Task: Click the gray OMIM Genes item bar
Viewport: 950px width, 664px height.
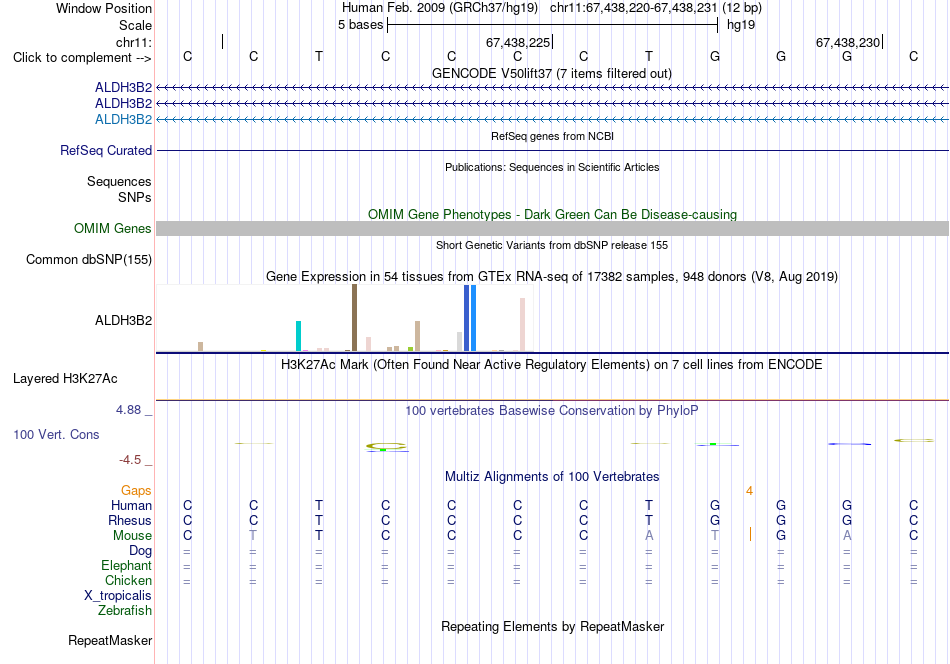Action: 553,228
